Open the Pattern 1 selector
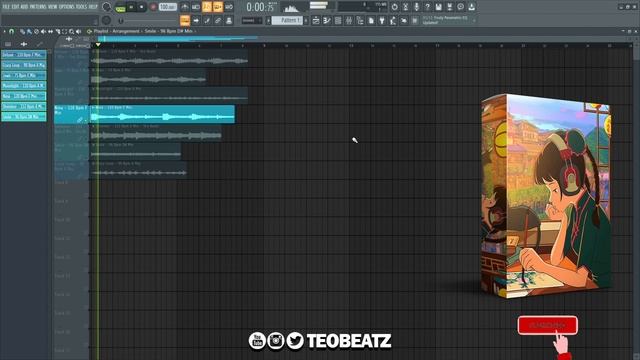Screen dimensions: 640x360 coord(287,20)
